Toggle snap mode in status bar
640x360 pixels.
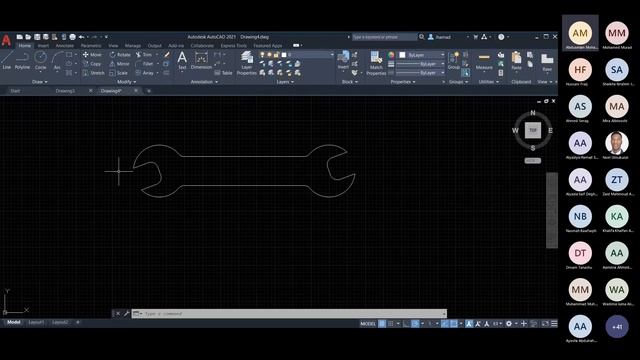pyautogui.click(x=391, y=324)
